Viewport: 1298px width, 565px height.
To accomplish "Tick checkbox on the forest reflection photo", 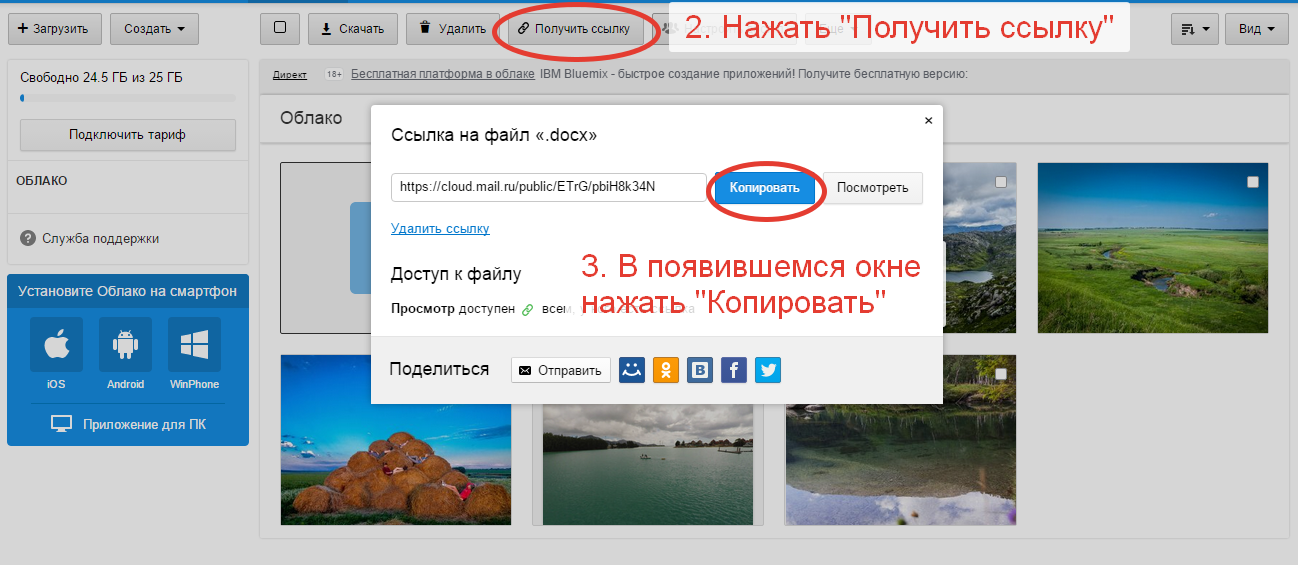I will click(x=1001, y=373).
